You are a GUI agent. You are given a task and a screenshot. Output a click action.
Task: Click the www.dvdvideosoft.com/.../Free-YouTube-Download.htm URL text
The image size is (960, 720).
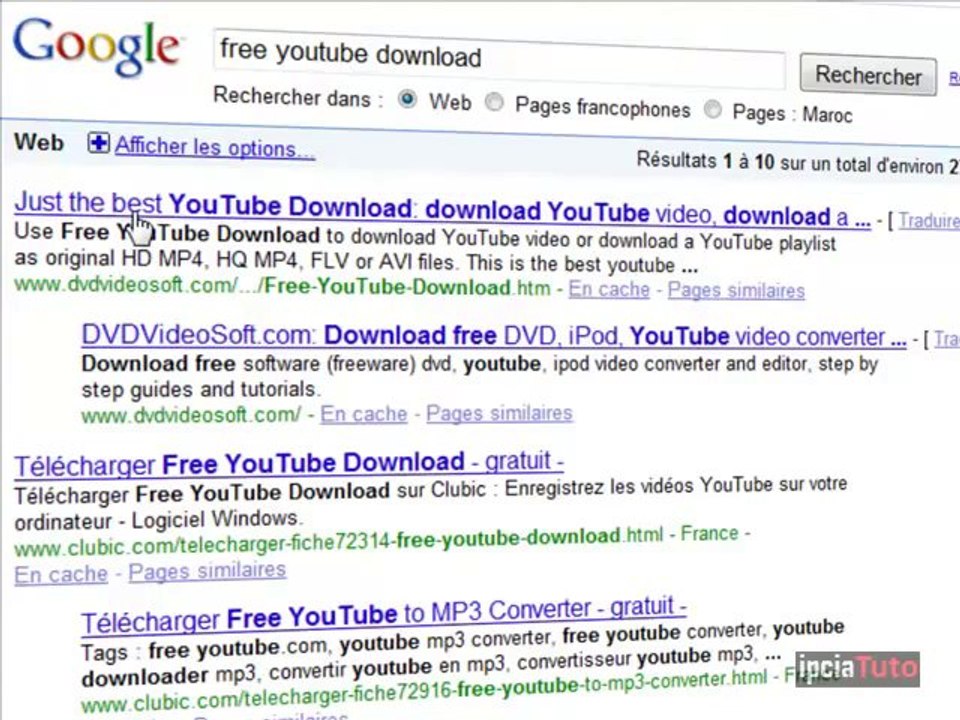[x=282, y=286]
